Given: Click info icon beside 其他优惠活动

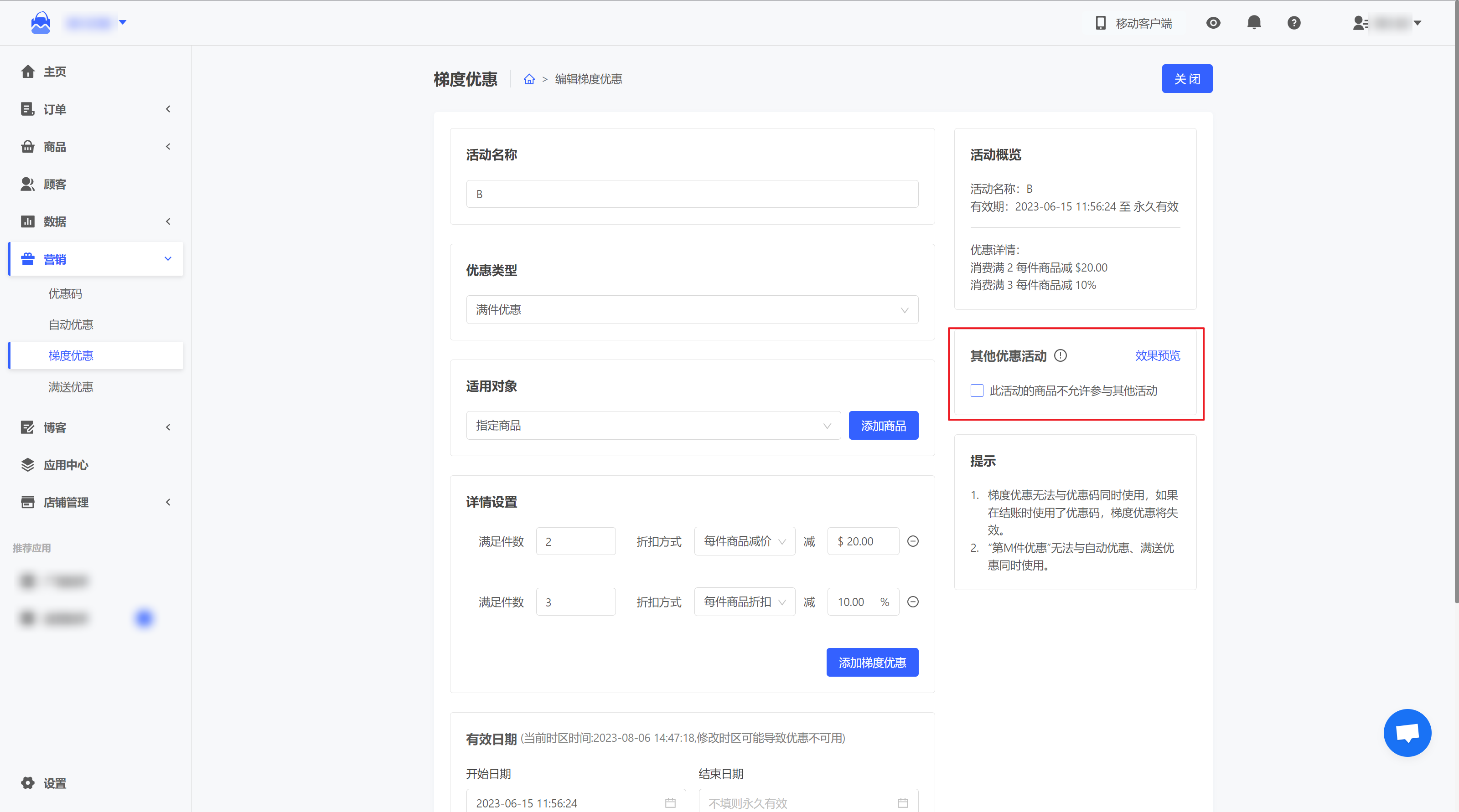Looking at the screenshot, I should tap(1060, 355).
